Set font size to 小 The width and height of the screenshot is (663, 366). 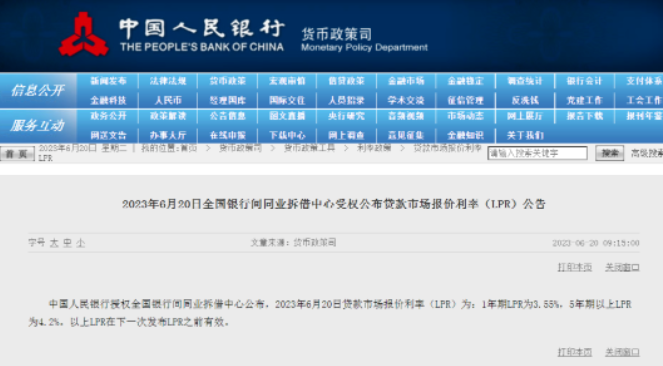(x=81, y=243)
